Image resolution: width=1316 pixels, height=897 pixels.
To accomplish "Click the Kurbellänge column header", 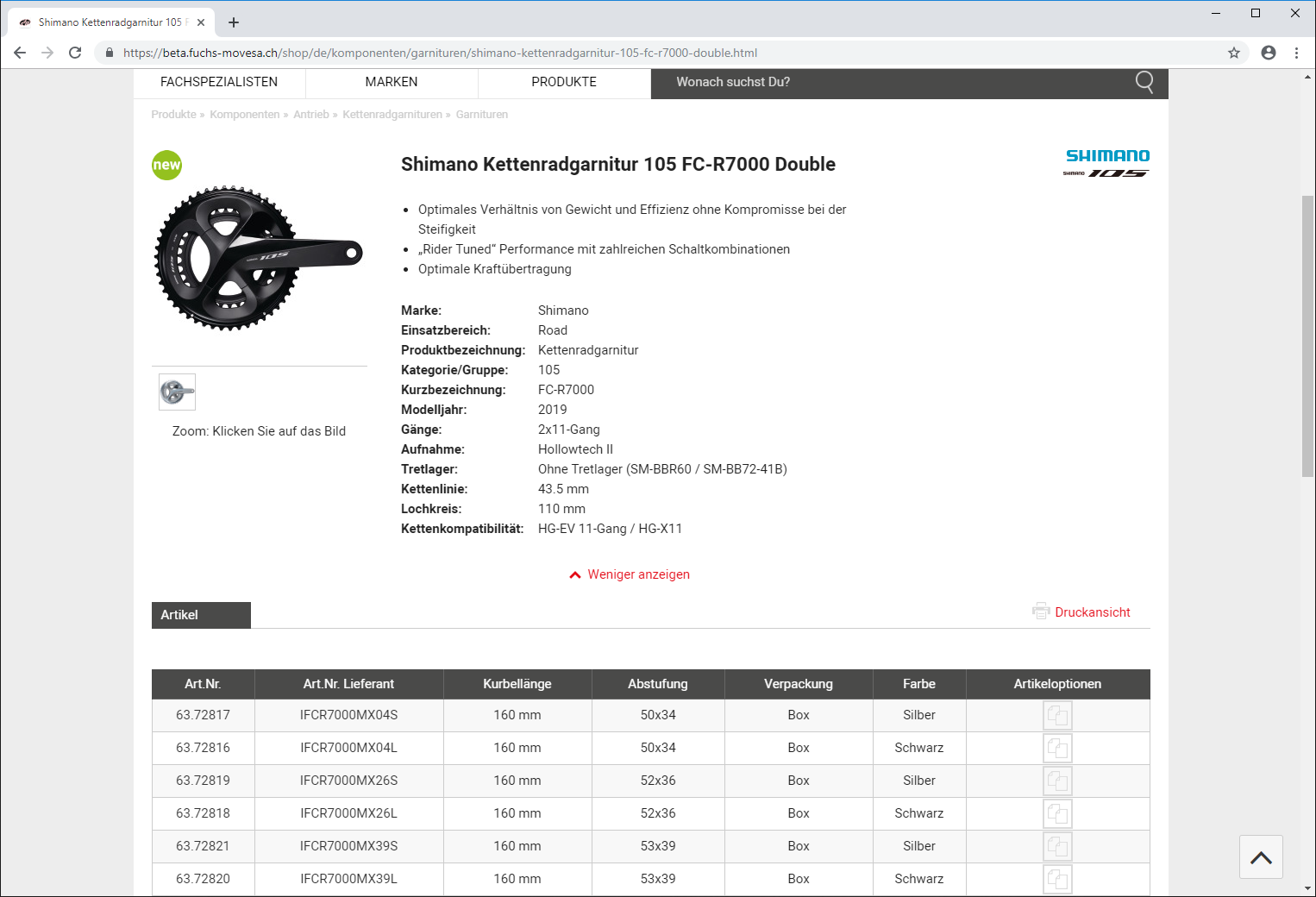I will [517, 684].
